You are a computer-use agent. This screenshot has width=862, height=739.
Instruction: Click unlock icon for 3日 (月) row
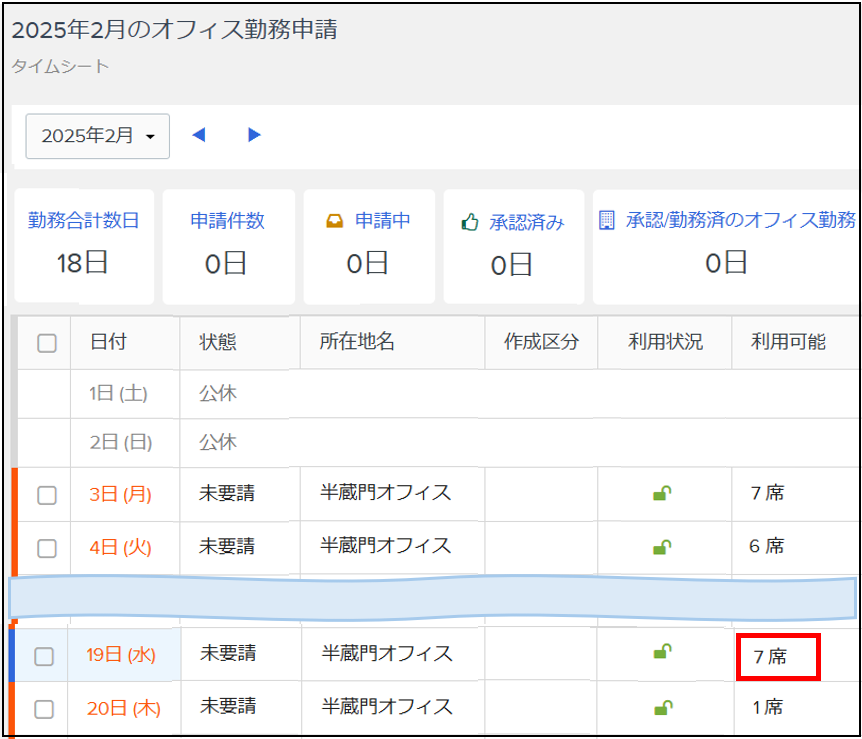pos(662,494)
